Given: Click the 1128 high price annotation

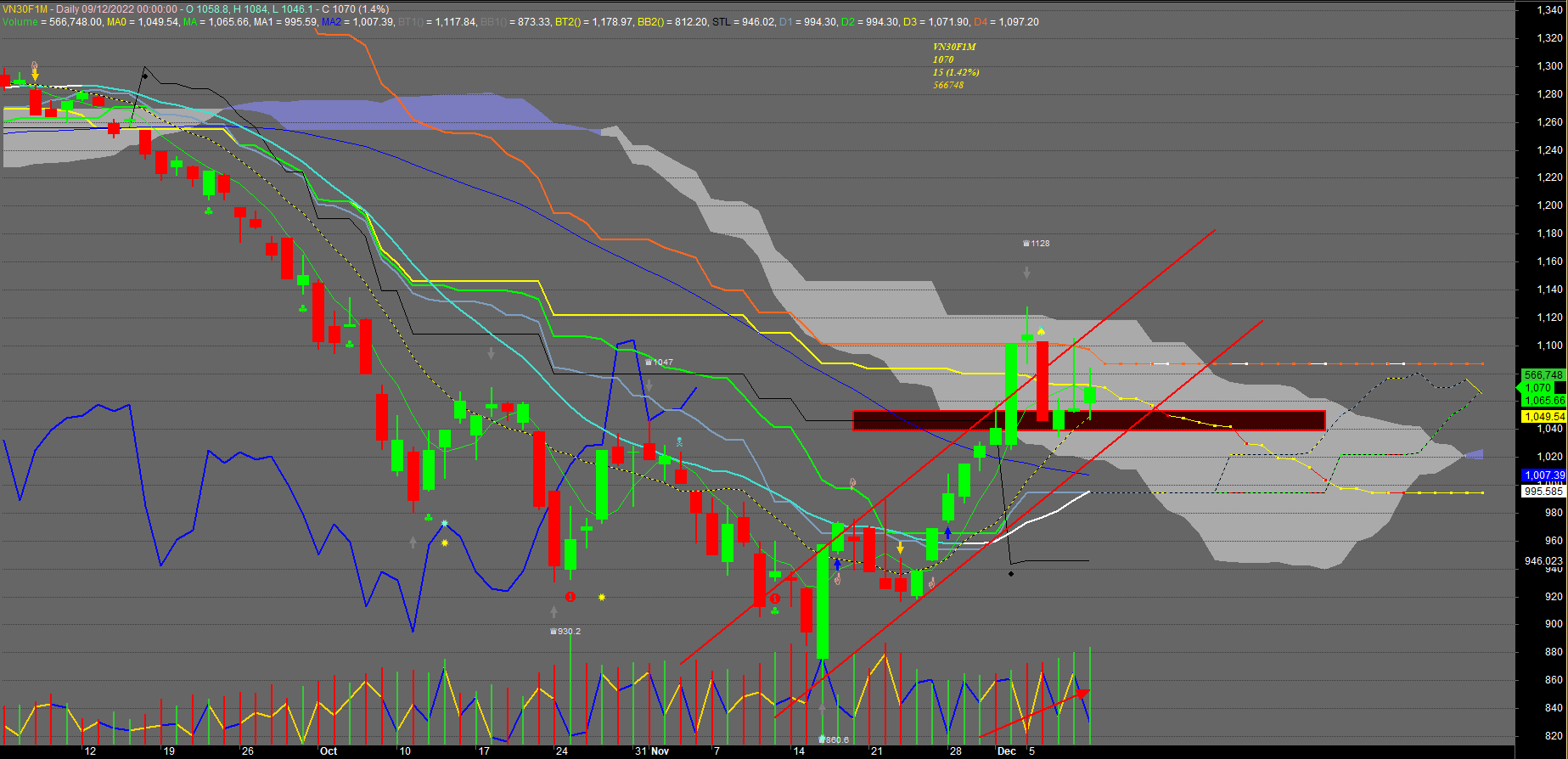Looking at the screenshot, I should coord(1037,244).
